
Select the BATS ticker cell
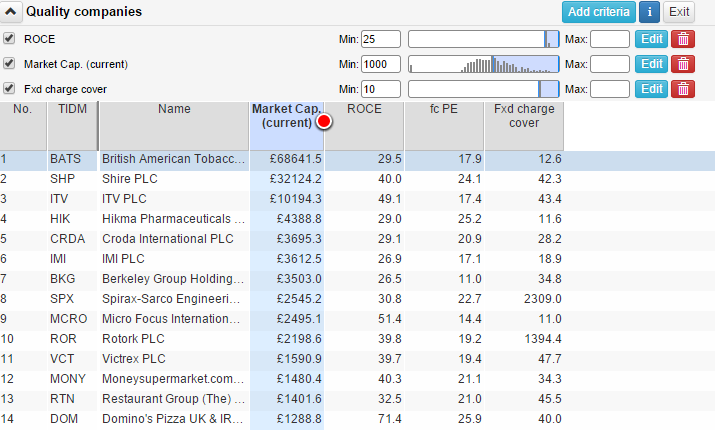pos(65,159)
